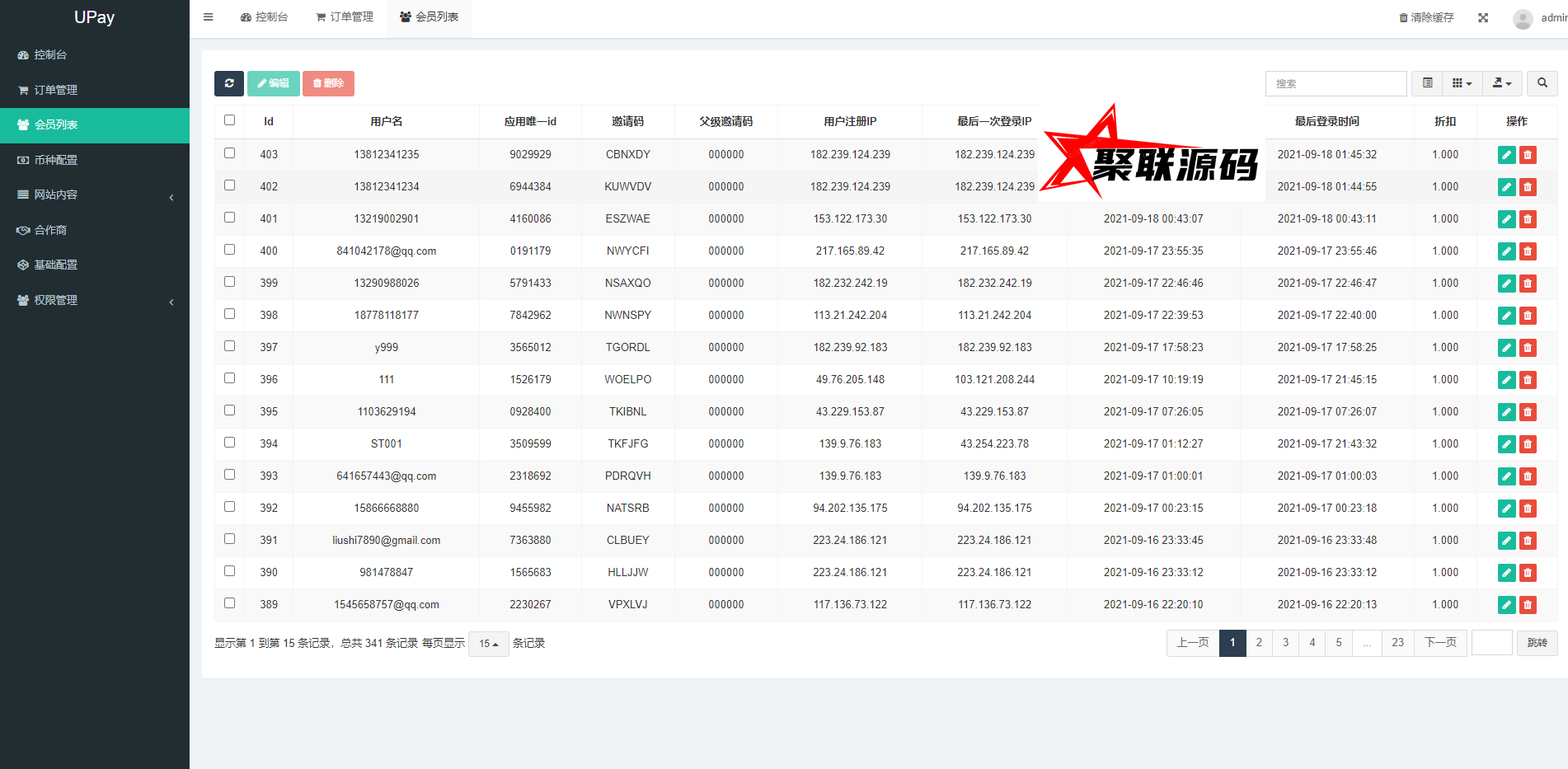This screenshot has height=769, width=1568.
Task: Open the export data dropdown
Action: click(1502, 83)
